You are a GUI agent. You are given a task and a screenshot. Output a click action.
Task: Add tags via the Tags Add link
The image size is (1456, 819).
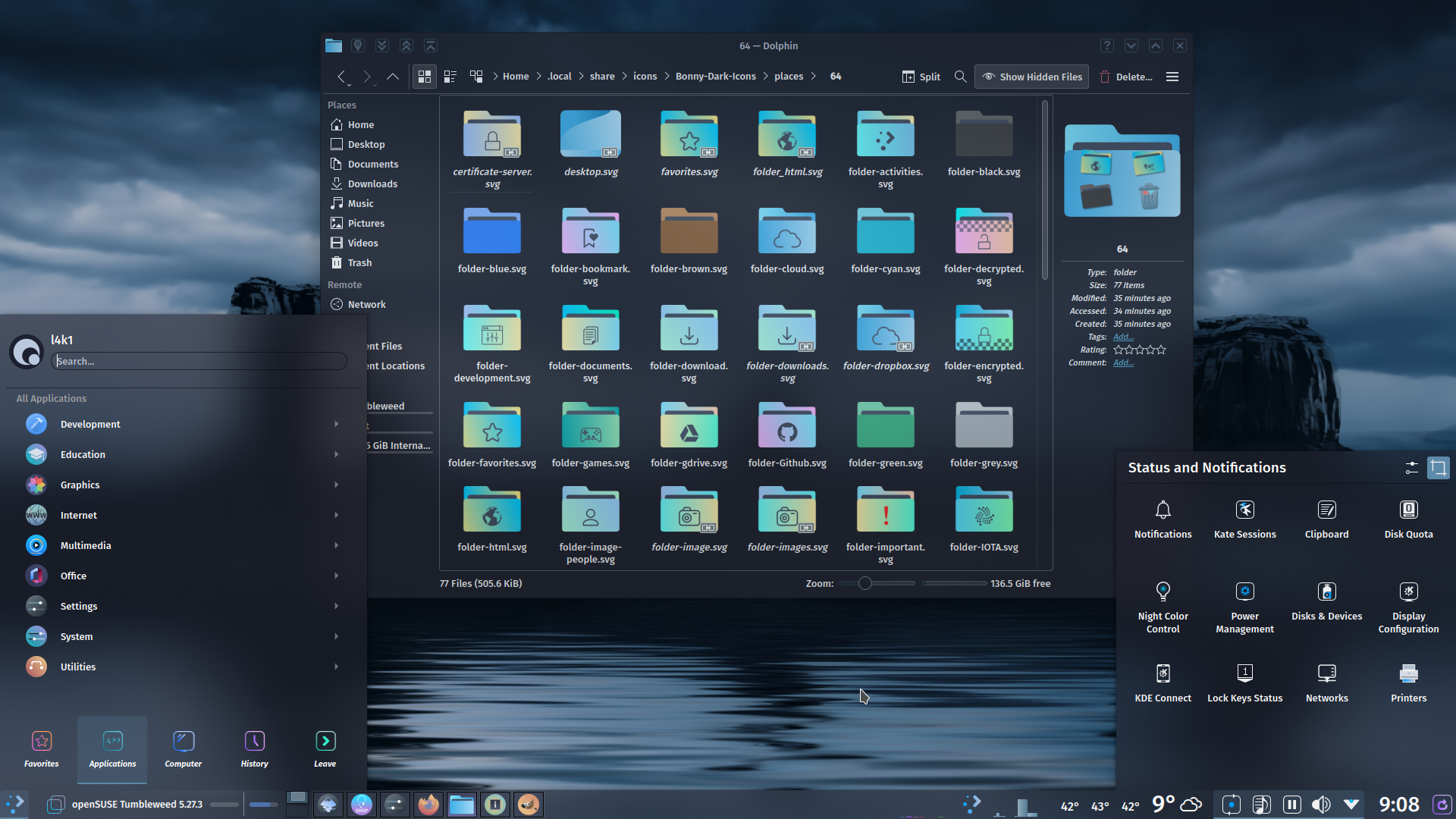click(x=1123, y=337)
